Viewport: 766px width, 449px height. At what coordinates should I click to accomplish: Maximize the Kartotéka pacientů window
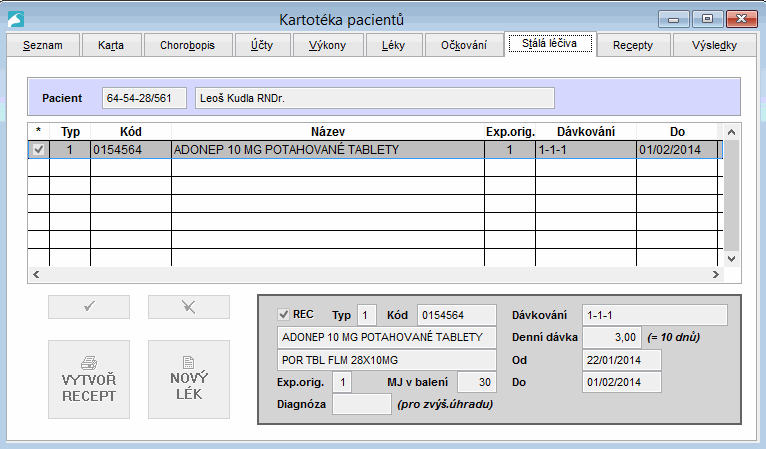click(x=708, y=18)
